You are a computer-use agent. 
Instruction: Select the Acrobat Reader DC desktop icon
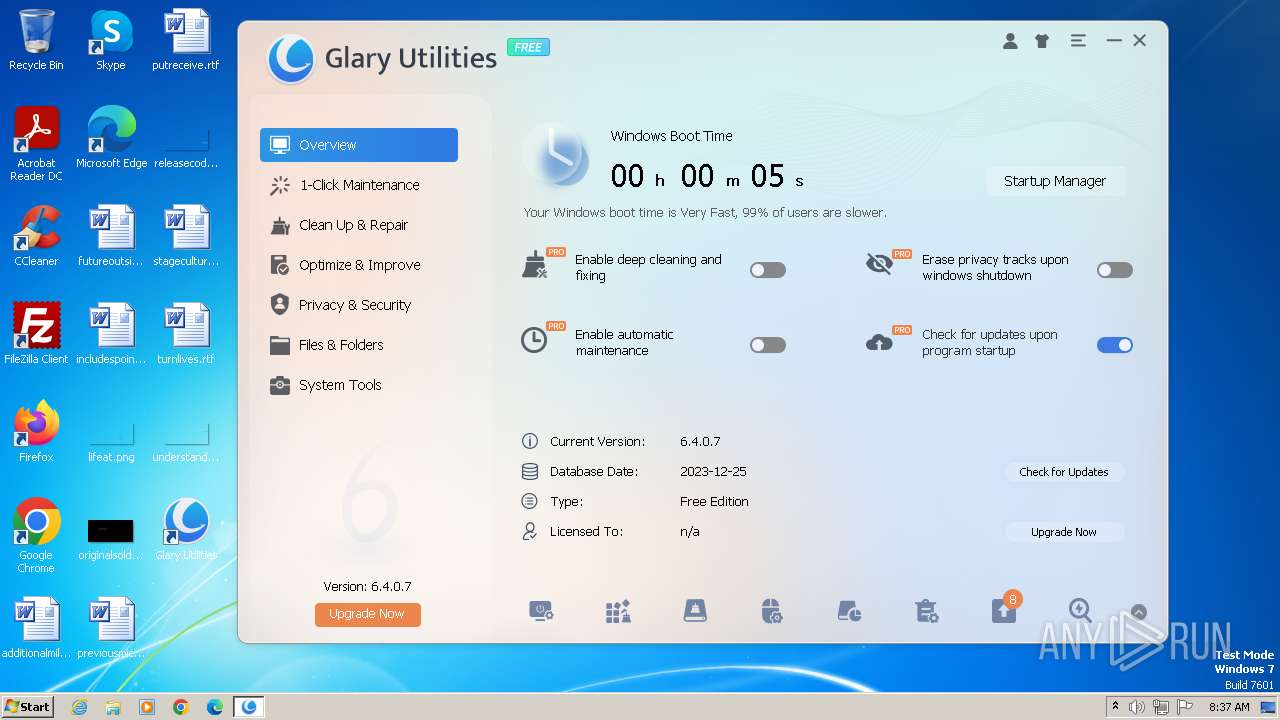pyautogui.click(x=36, y=144)
